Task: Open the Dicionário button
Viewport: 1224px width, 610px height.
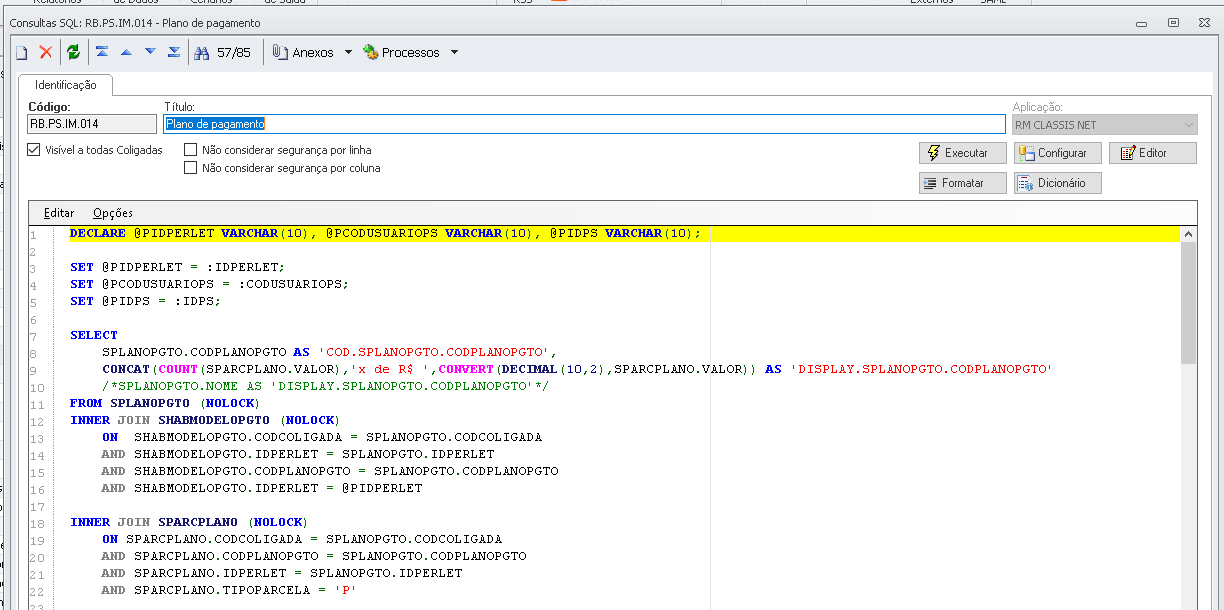Action: coord(1058,183)
